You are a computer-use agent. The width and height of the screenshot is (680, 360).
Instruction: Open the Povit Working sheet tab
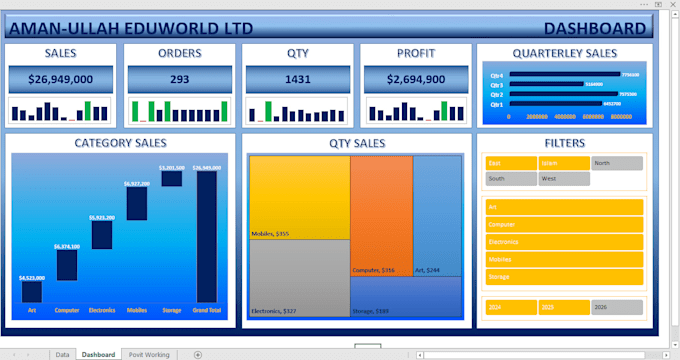point(149,354)
